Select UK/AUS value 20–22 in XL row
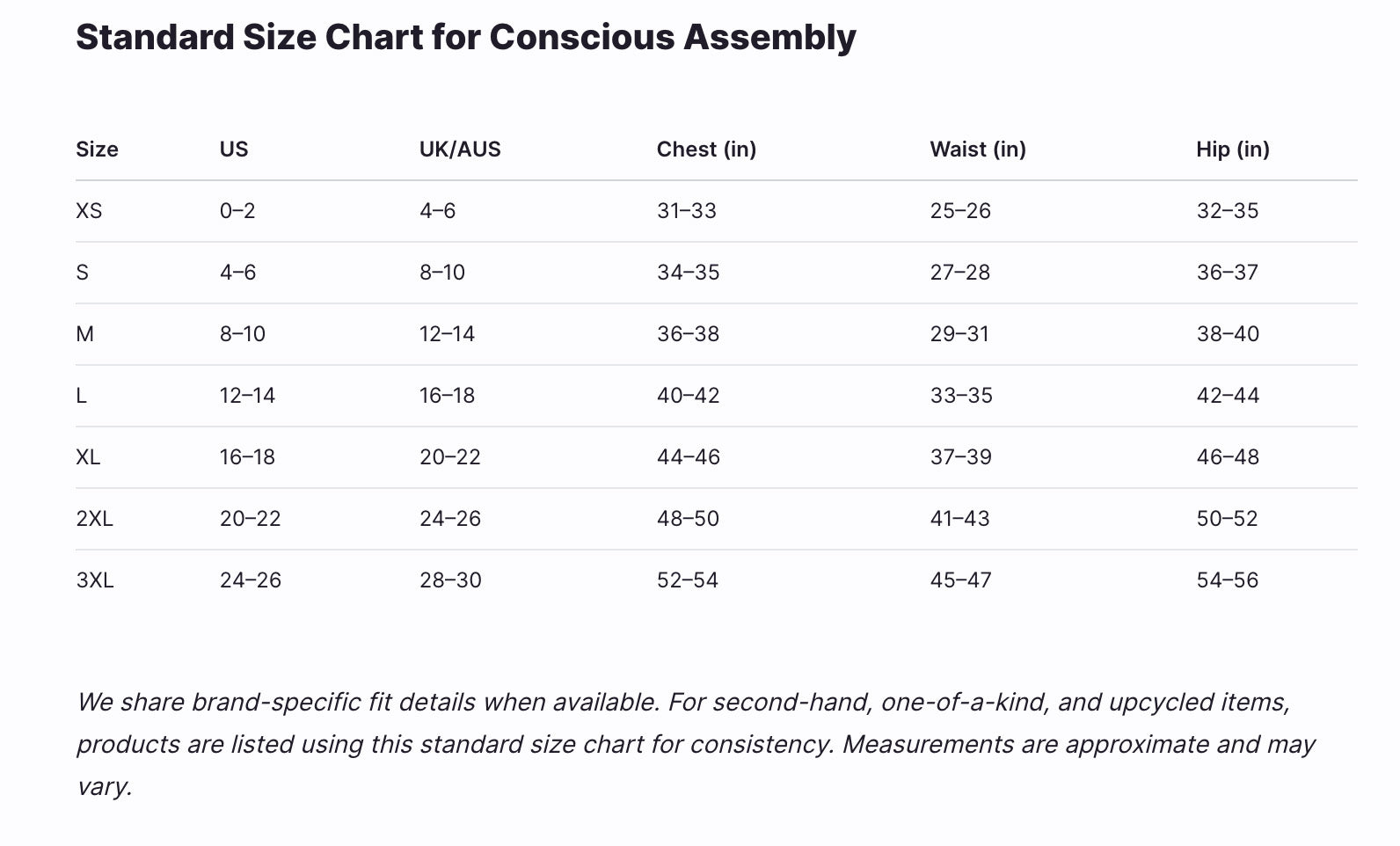The height and width of the screenshot is (846, 1400). [x=450, y=457]
